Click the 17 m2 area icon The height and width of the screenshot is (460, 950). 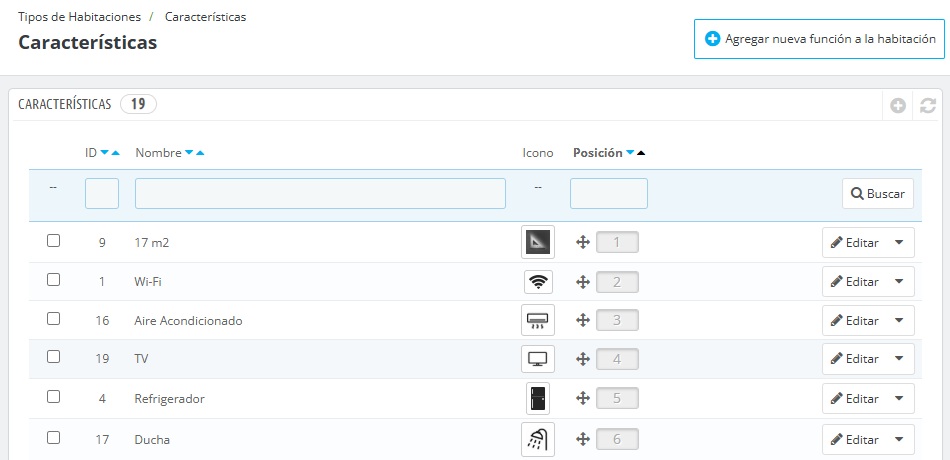click(x=538, y=242)
